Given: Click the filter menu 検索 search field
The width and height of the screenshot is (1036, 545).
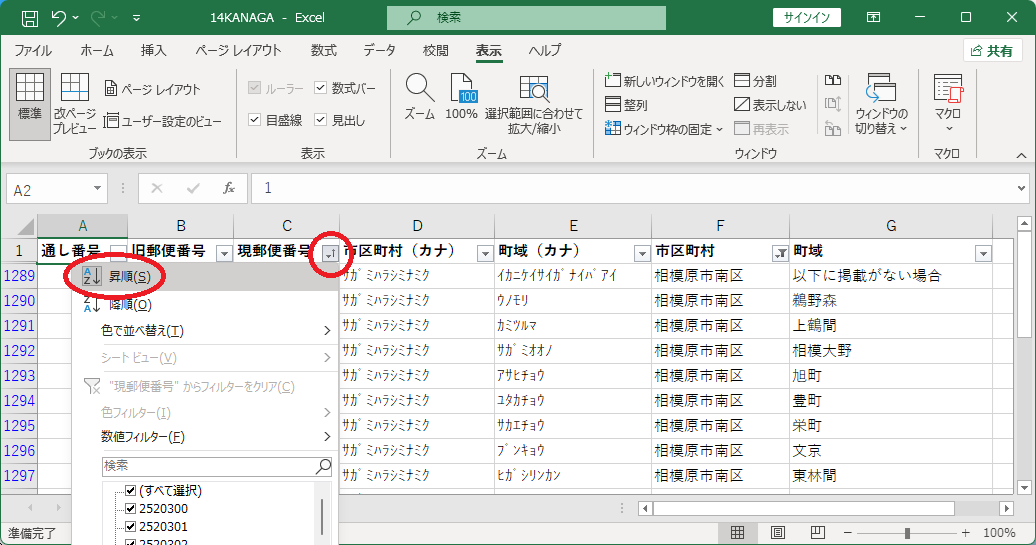Looking at the screenshot, I should coord(217,466).
